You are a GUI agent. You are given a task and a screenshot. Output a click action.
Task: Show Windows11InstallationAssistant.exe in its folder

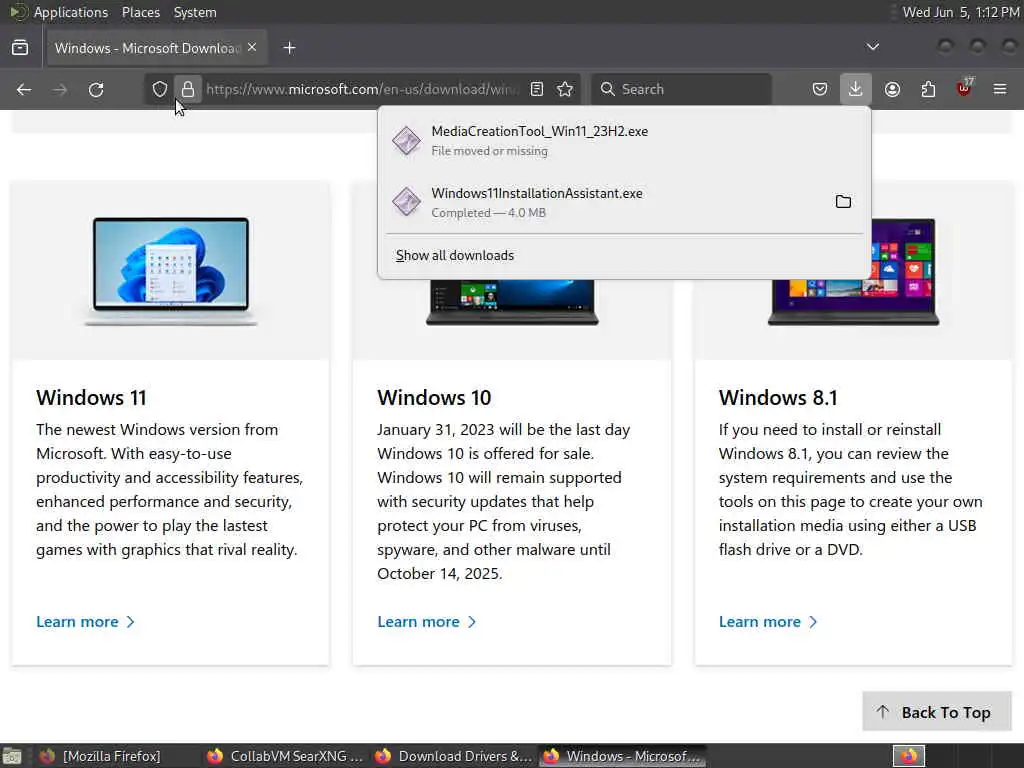pyautogui.click(x=843, y=202)
